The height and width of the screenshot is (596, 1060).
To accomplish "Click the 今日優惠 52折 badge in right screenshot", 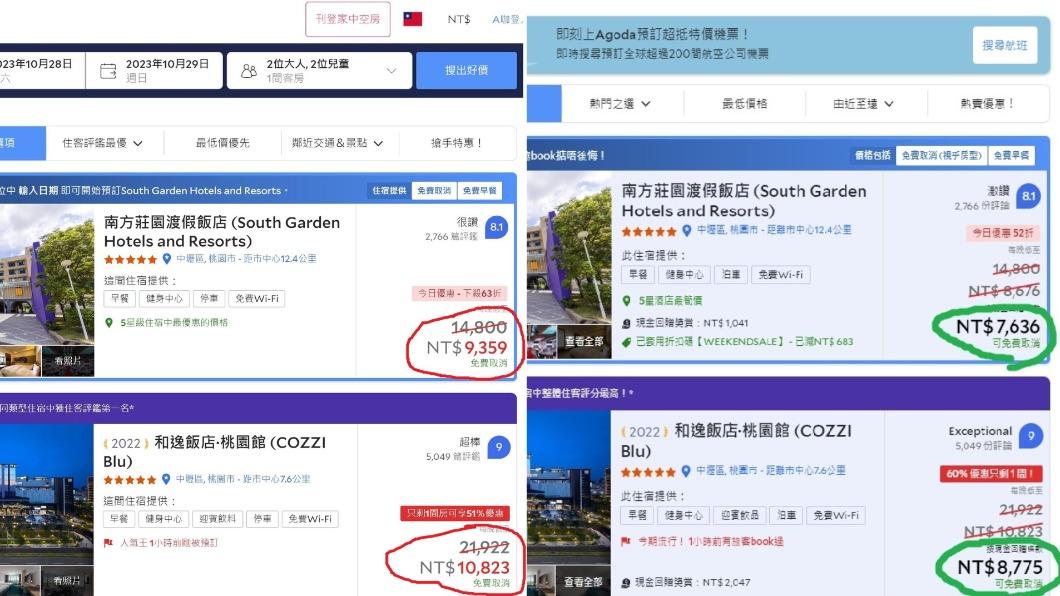I will 1003,233.
